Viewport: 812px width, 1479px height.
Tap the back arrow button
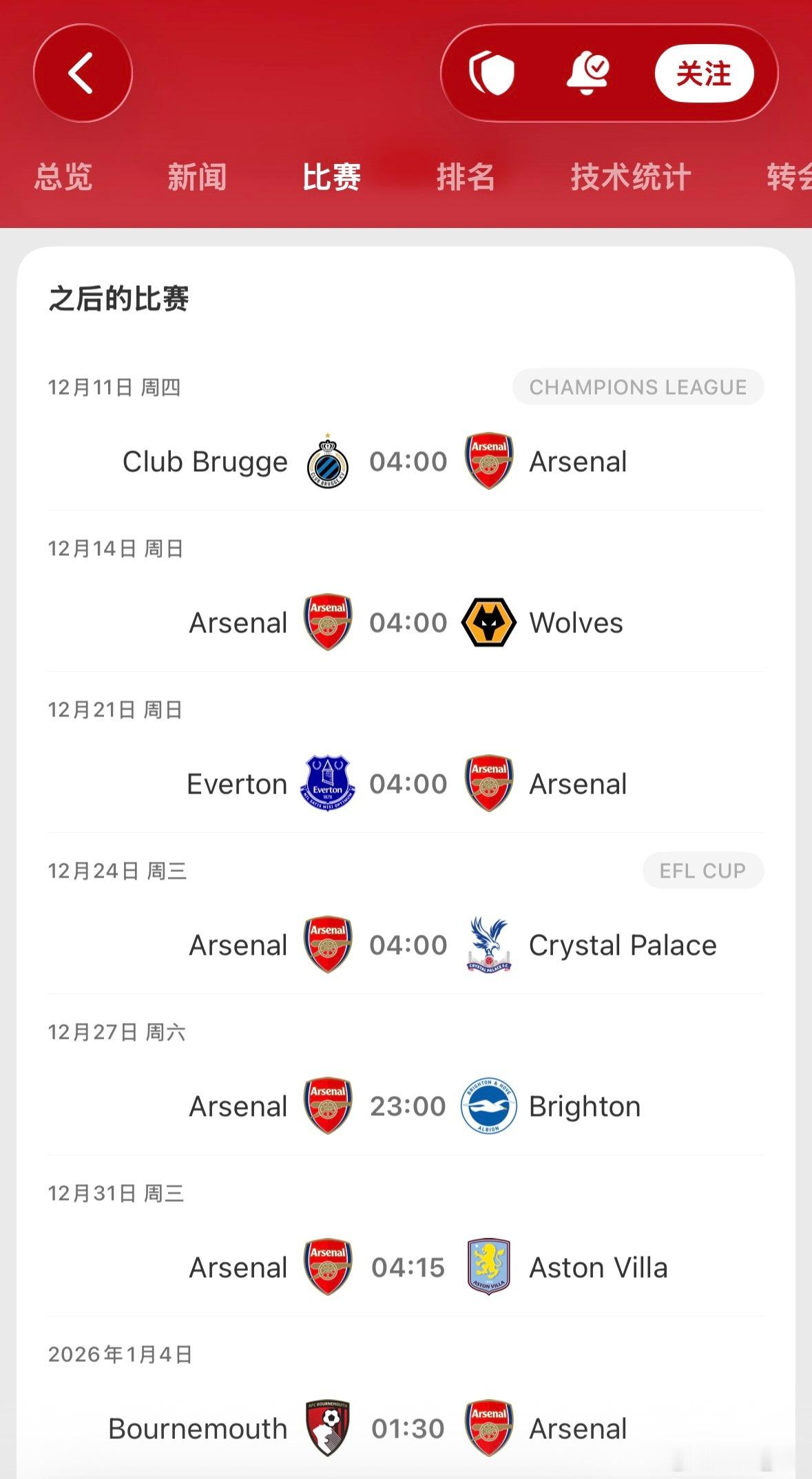pos(82,74)
